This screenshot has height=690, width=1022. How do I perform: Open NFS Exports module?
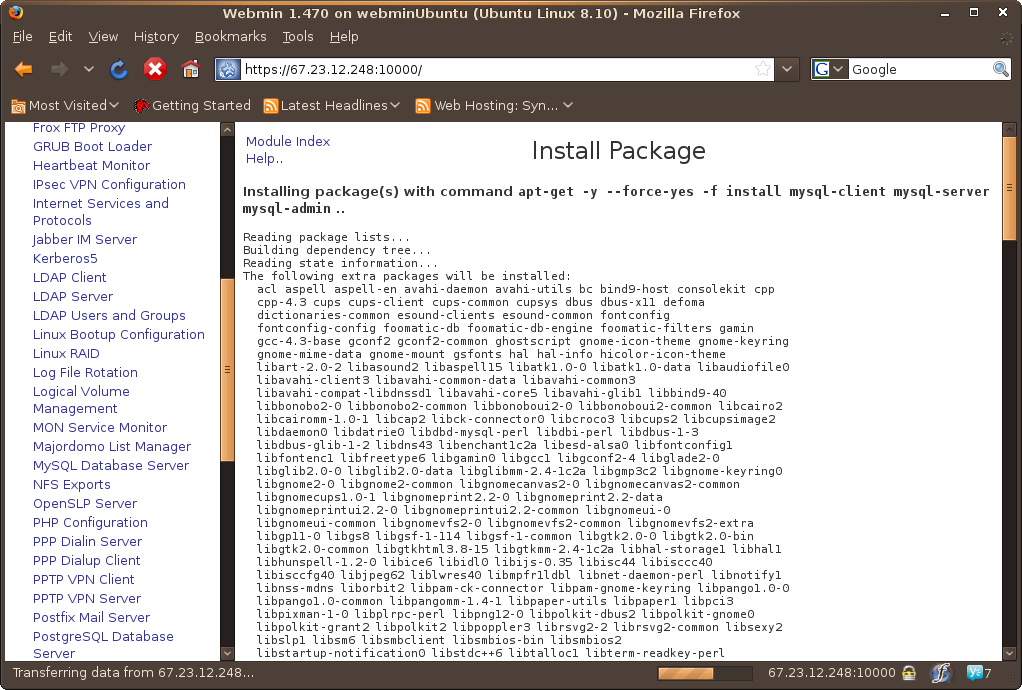[x=72, y=484]
